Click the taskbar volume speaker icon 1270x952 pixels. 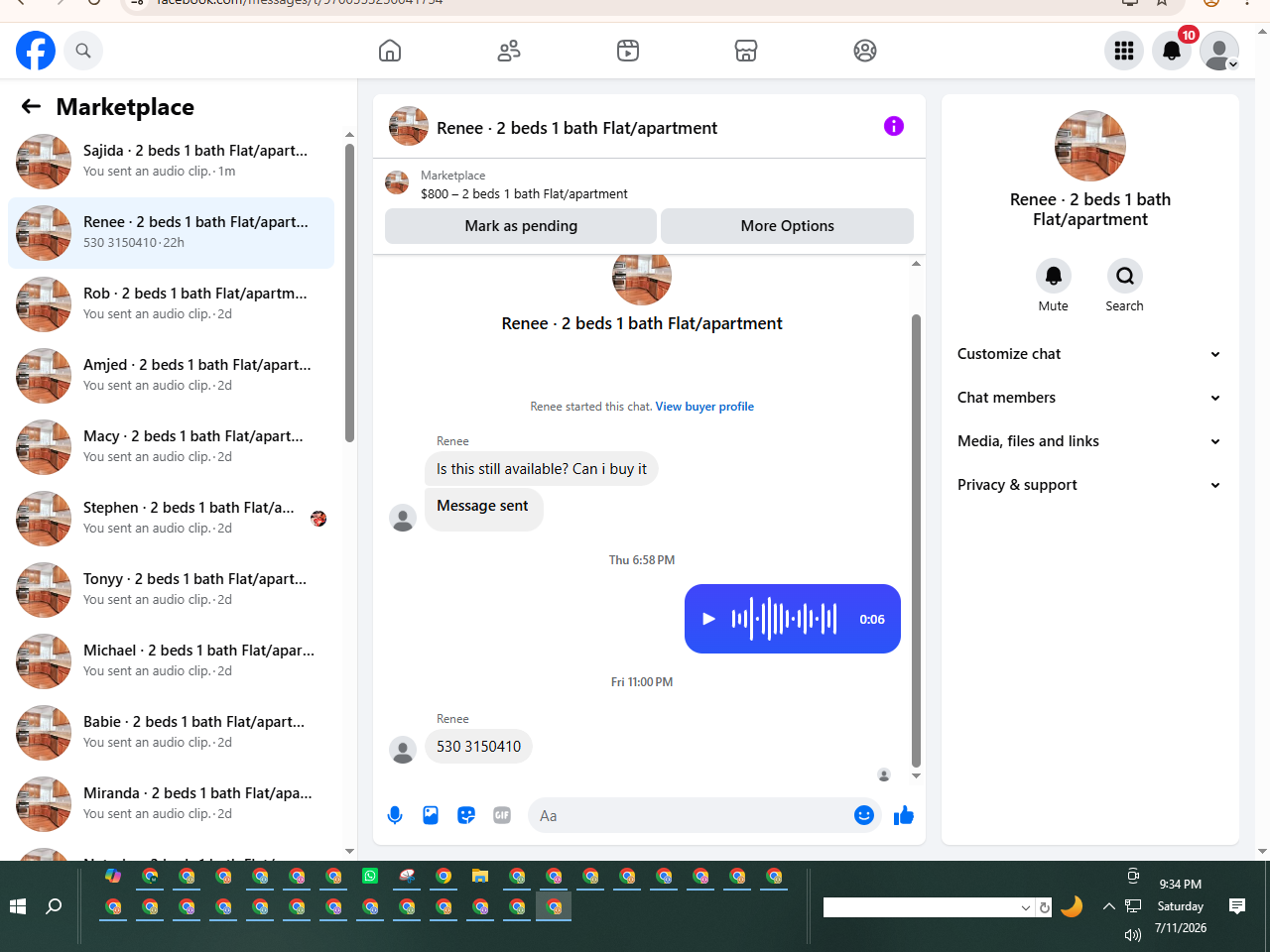(x=1133, y=934)
